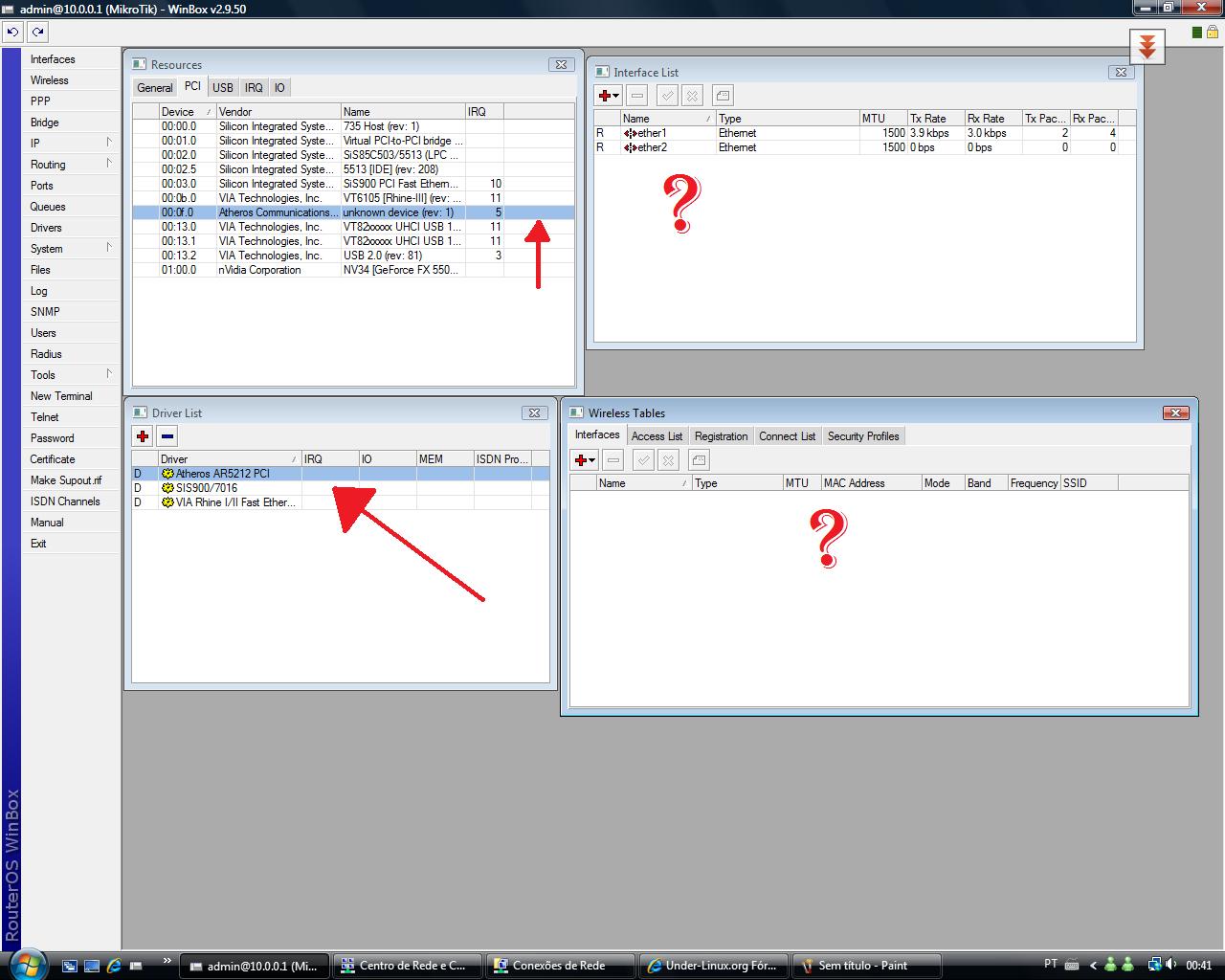Screen dimensions: 1225x980
Task: Add a driver with the red plus icon
Action: coord(143,436)
